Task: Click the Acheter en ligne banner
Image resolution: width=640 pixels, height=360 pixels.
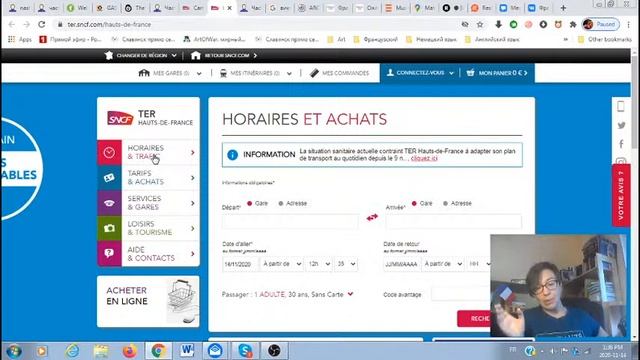Action: pyautogui.click(x=148, y=301)
